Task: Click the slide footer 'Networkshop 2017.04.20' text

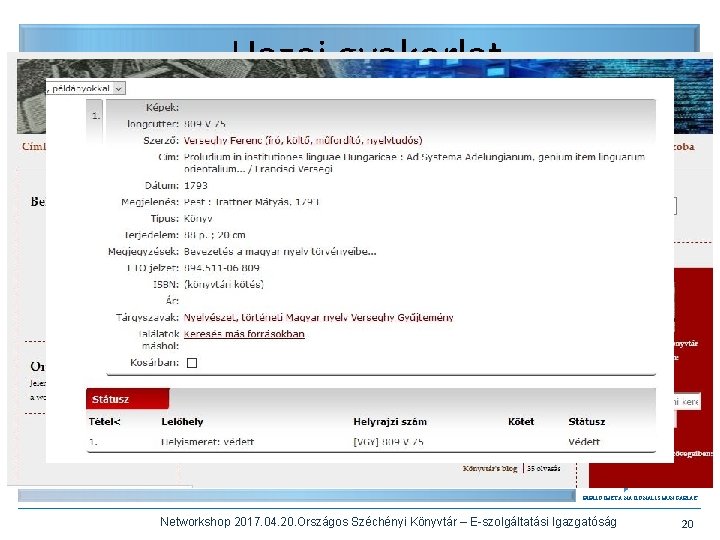Action: (x=228, y=522)
